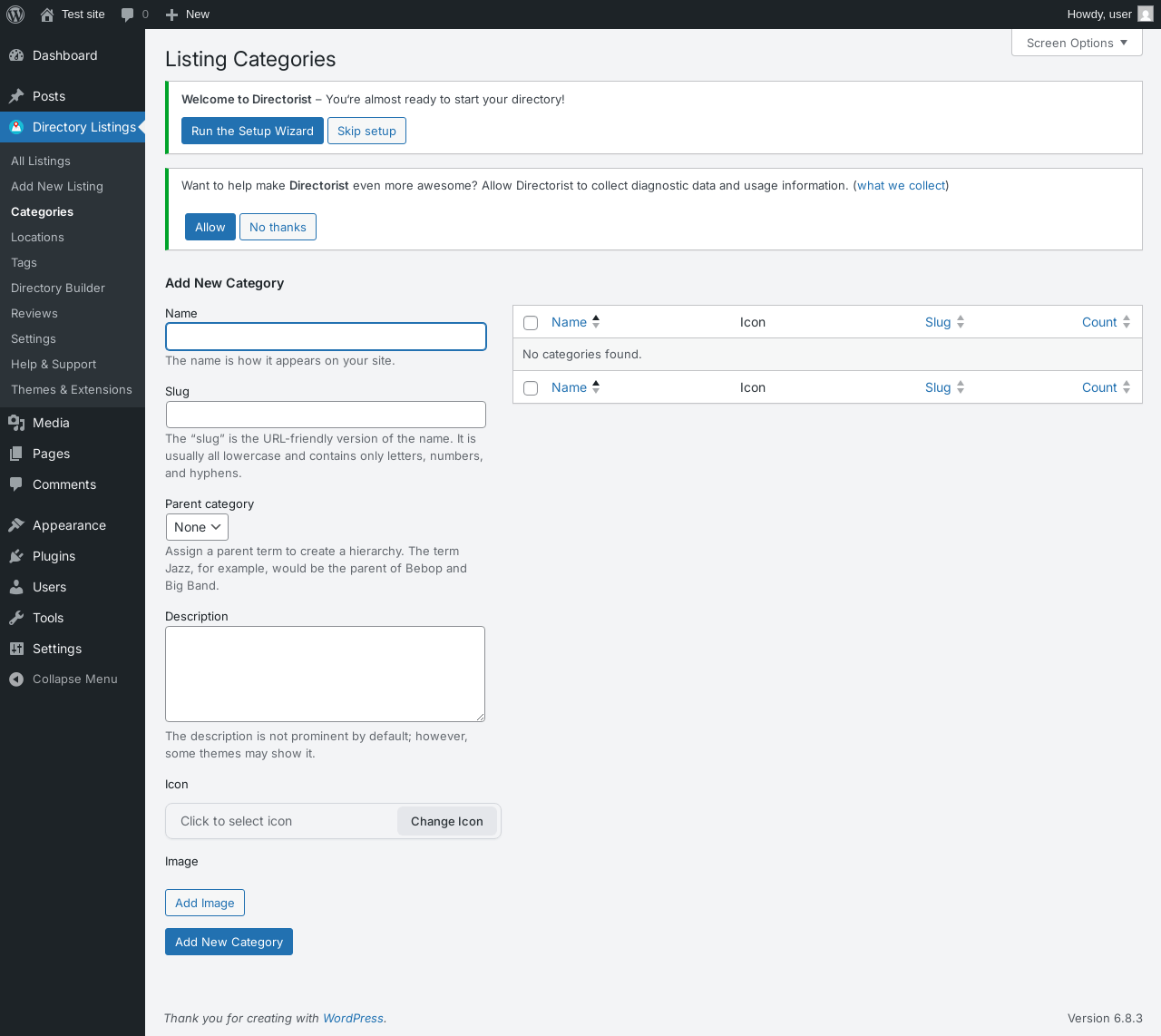Open Directory Builder menu item
This screenshot has width=1161, height=1036.
click(x=58, y=288)
